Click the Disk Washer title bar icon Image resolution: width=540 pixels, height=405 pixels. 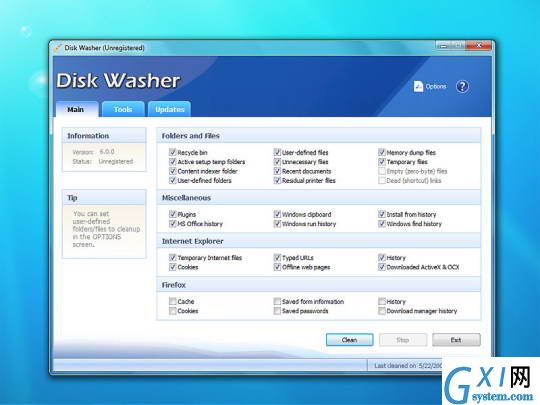tap(58, 48)
